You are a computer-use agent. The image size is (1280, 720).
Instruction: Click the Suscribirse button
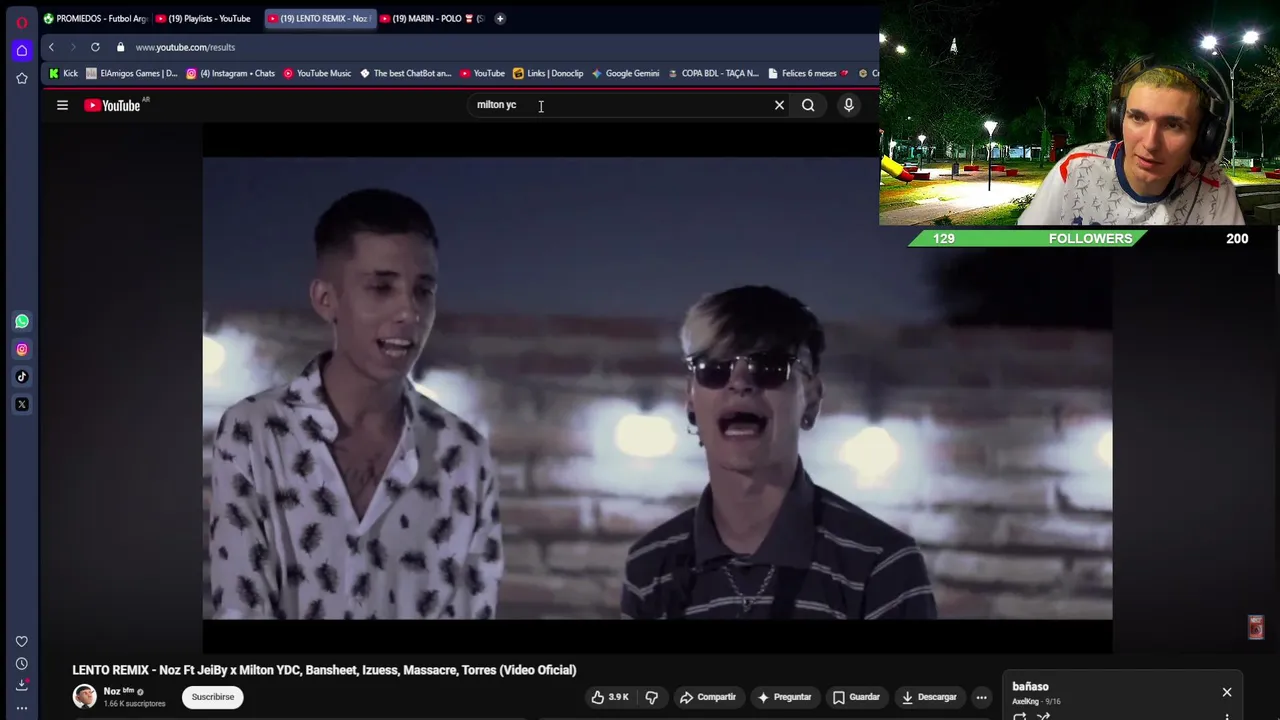tap(213, 697)
